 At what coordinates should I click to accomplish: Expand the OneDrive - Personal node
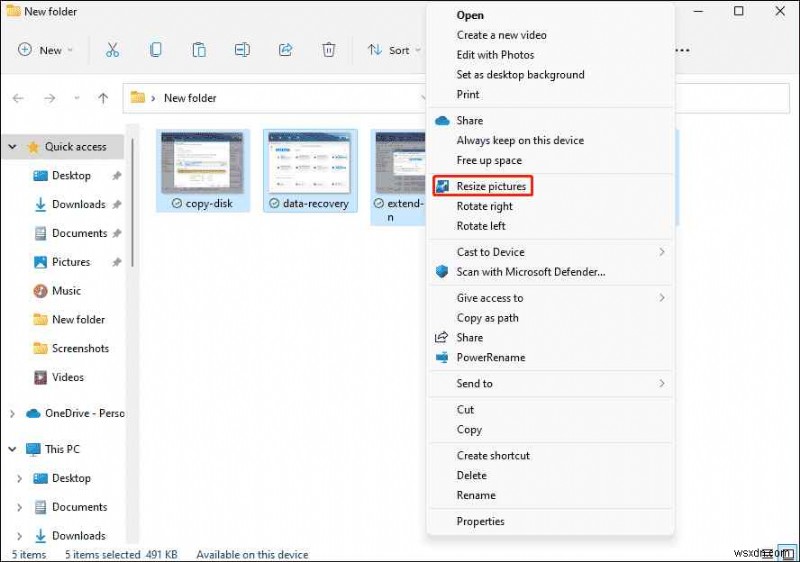[12, 414]
